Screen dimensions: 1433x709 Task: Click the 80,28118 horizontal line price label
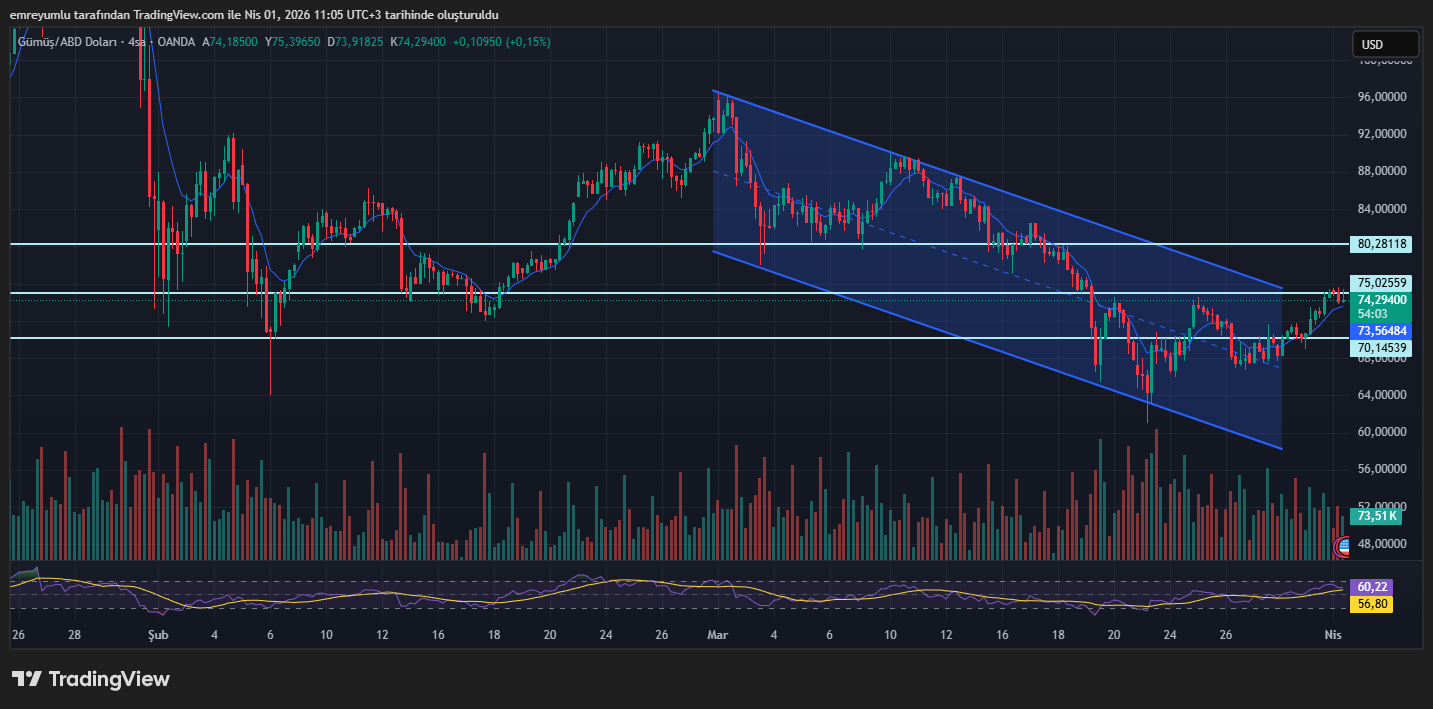[1383, 244]
